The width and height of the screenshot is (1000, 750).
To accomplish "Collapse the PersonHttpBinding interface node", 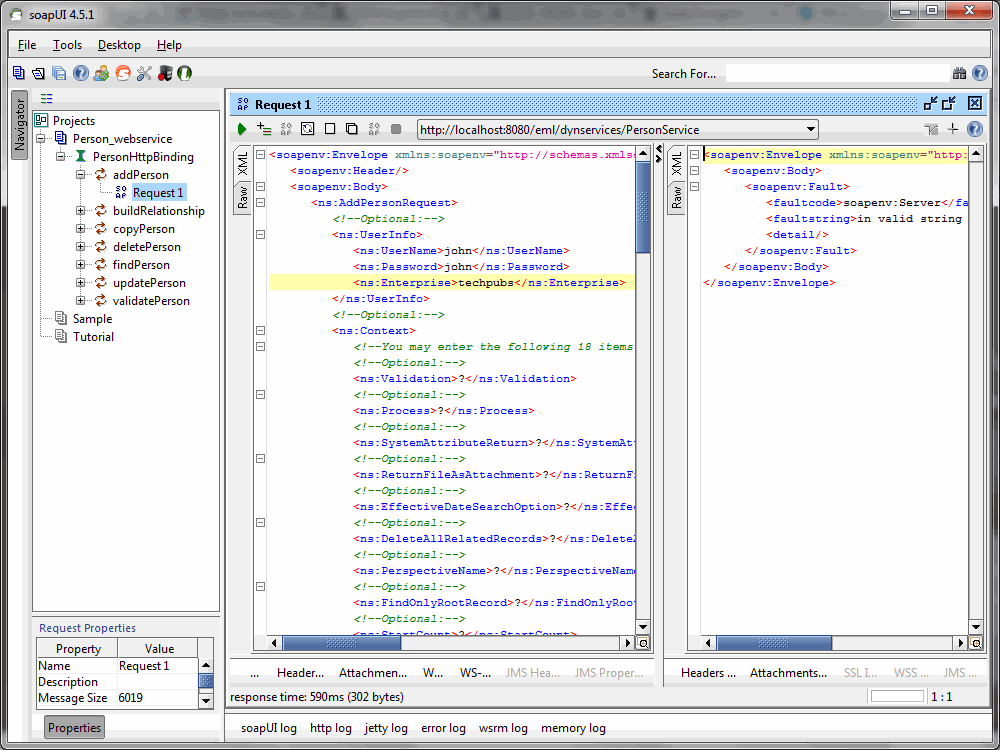I will pyautogui.click(x=61, y=156).
